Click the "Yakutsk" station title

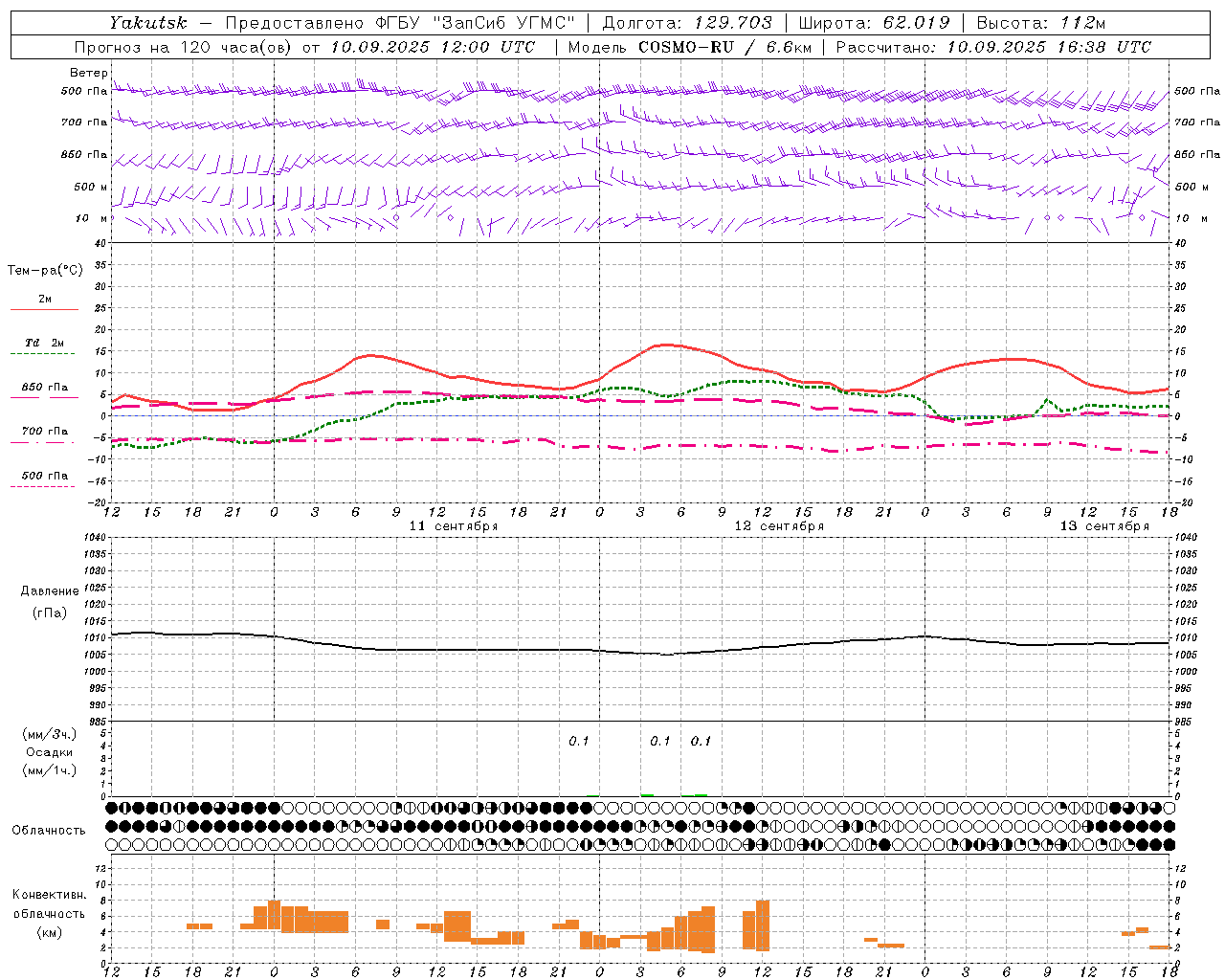click(x=147, y=23)
